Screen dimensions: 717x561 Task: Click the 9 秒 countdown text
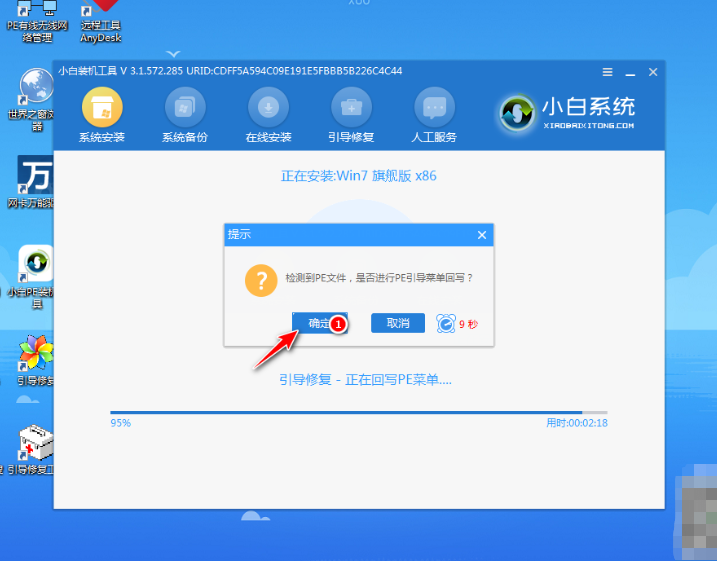click(x=468, y=324)
